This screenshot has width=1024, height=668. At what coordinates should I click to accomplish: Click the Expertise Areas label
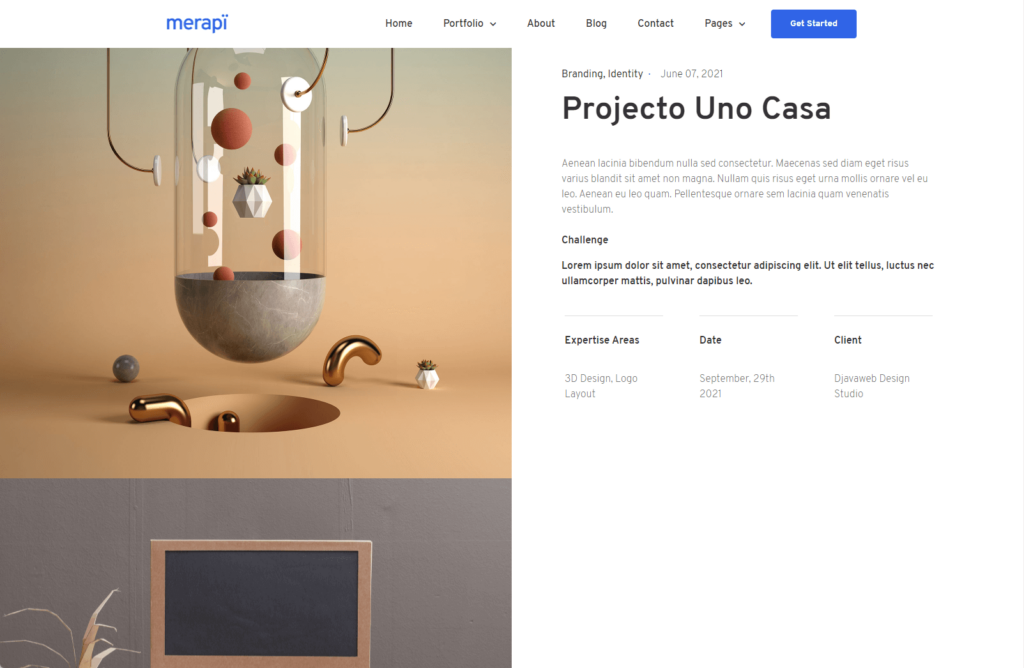point(601,340)
